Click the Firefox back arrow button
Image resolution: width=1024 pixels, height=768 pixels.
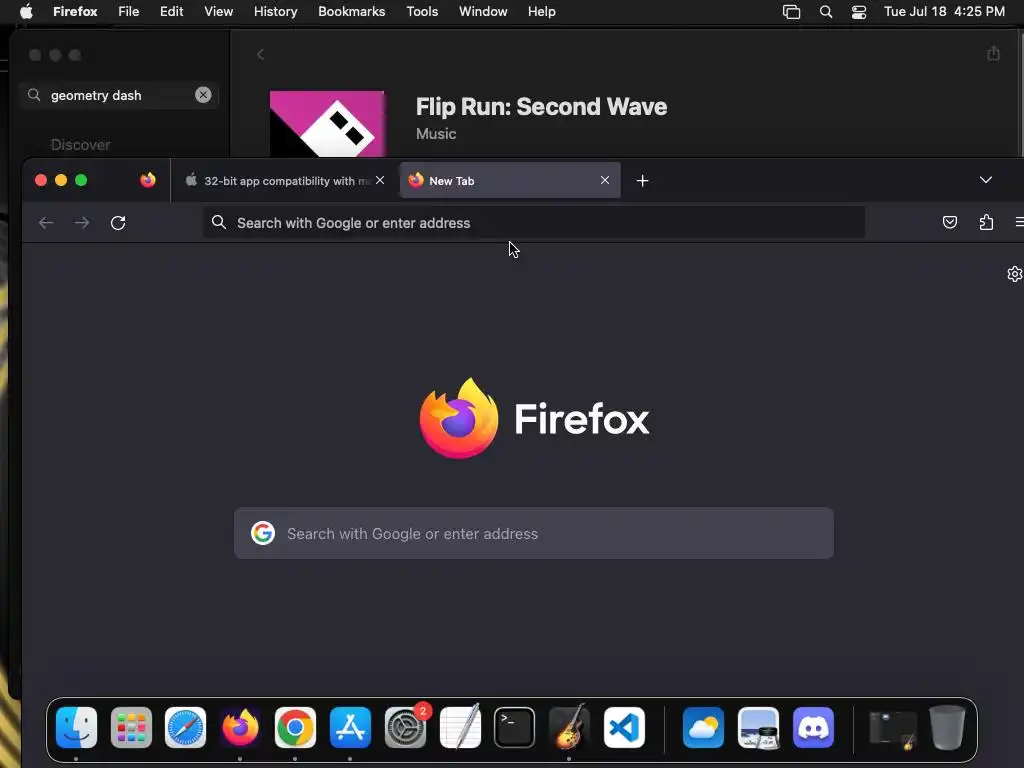tap(46, 223)
